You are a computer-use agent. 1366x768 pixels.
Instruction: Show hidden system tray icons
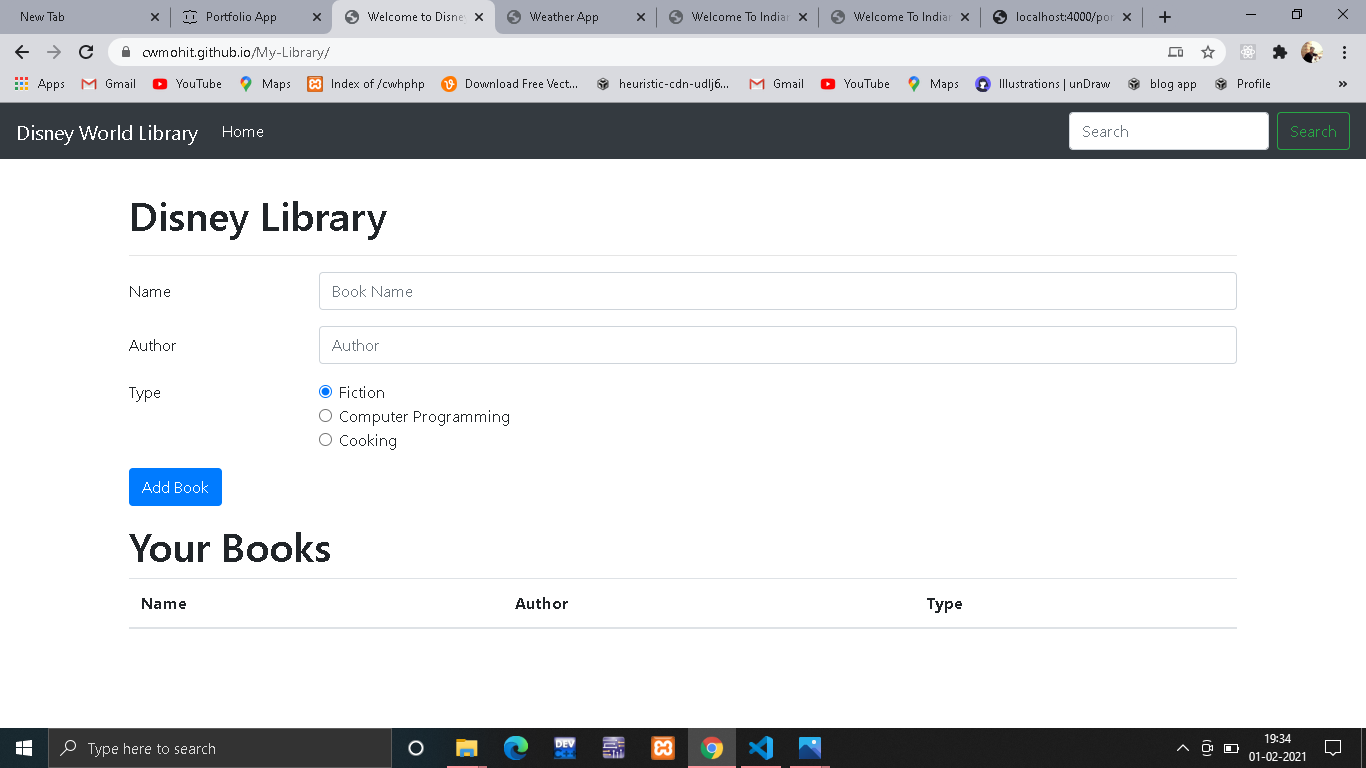1183,748
